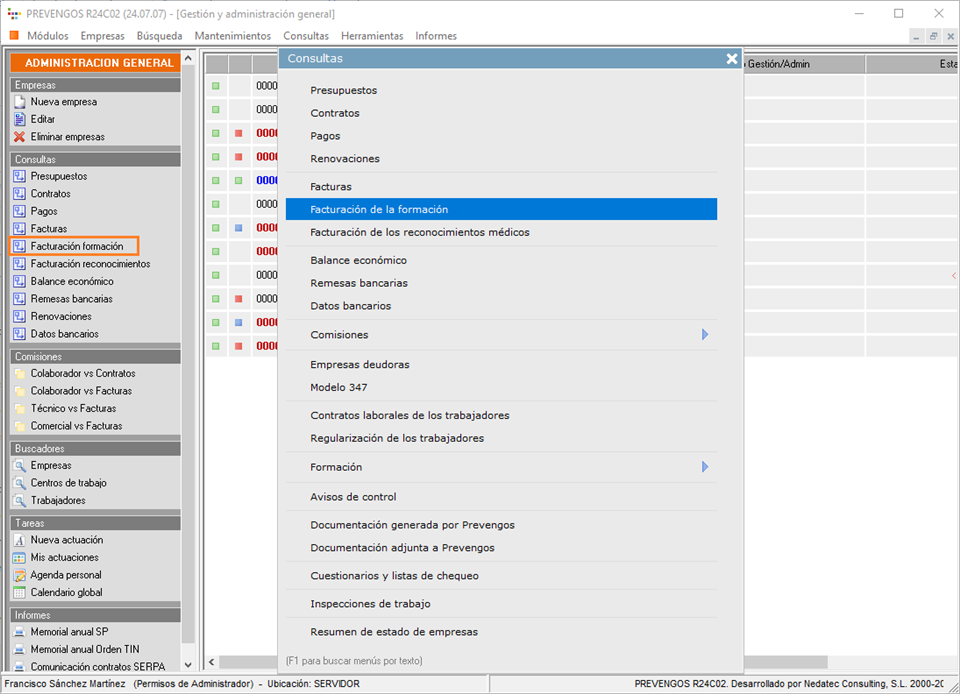
Task: Click the Editar icon in sidebar
Action: (x=19, y=119)
